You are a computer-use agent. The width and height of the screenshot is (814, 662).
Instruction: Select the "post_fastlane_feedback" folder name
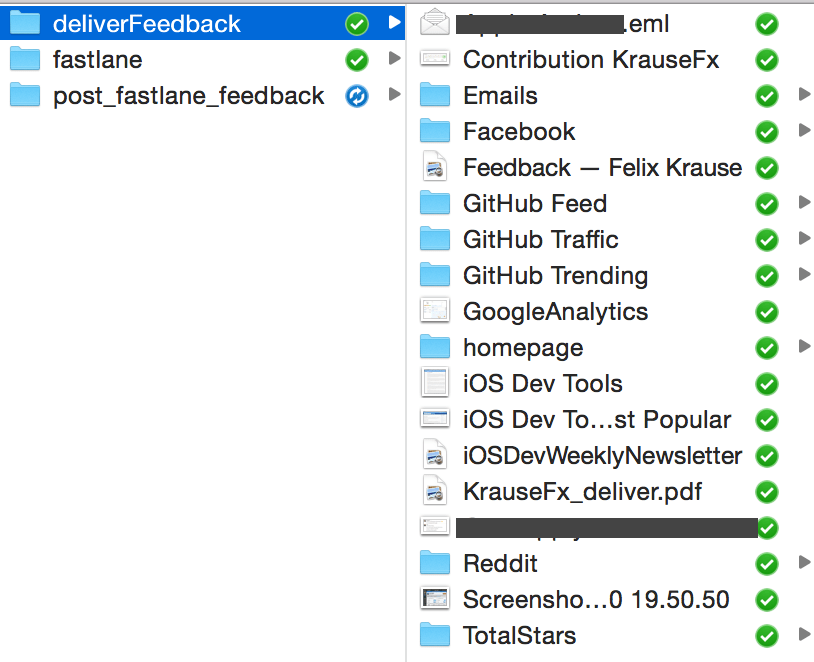pos(189,97)
